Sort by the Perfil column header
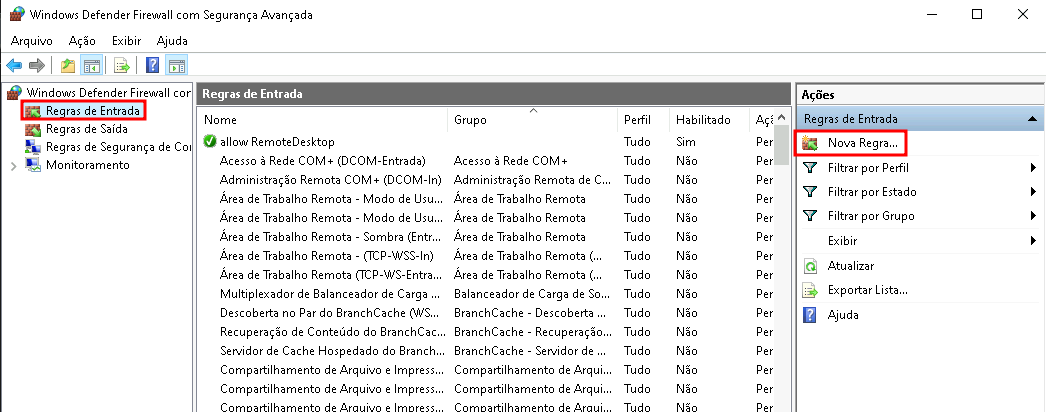The image size is (1046, 412). [x=643, y=120]
